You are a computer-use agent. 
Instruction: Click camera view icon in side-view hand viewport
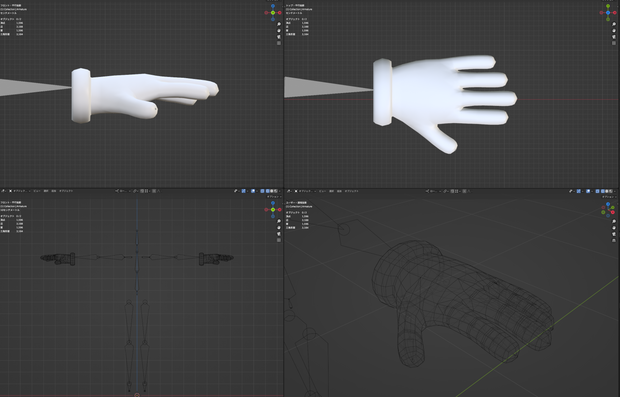[279, 37]
